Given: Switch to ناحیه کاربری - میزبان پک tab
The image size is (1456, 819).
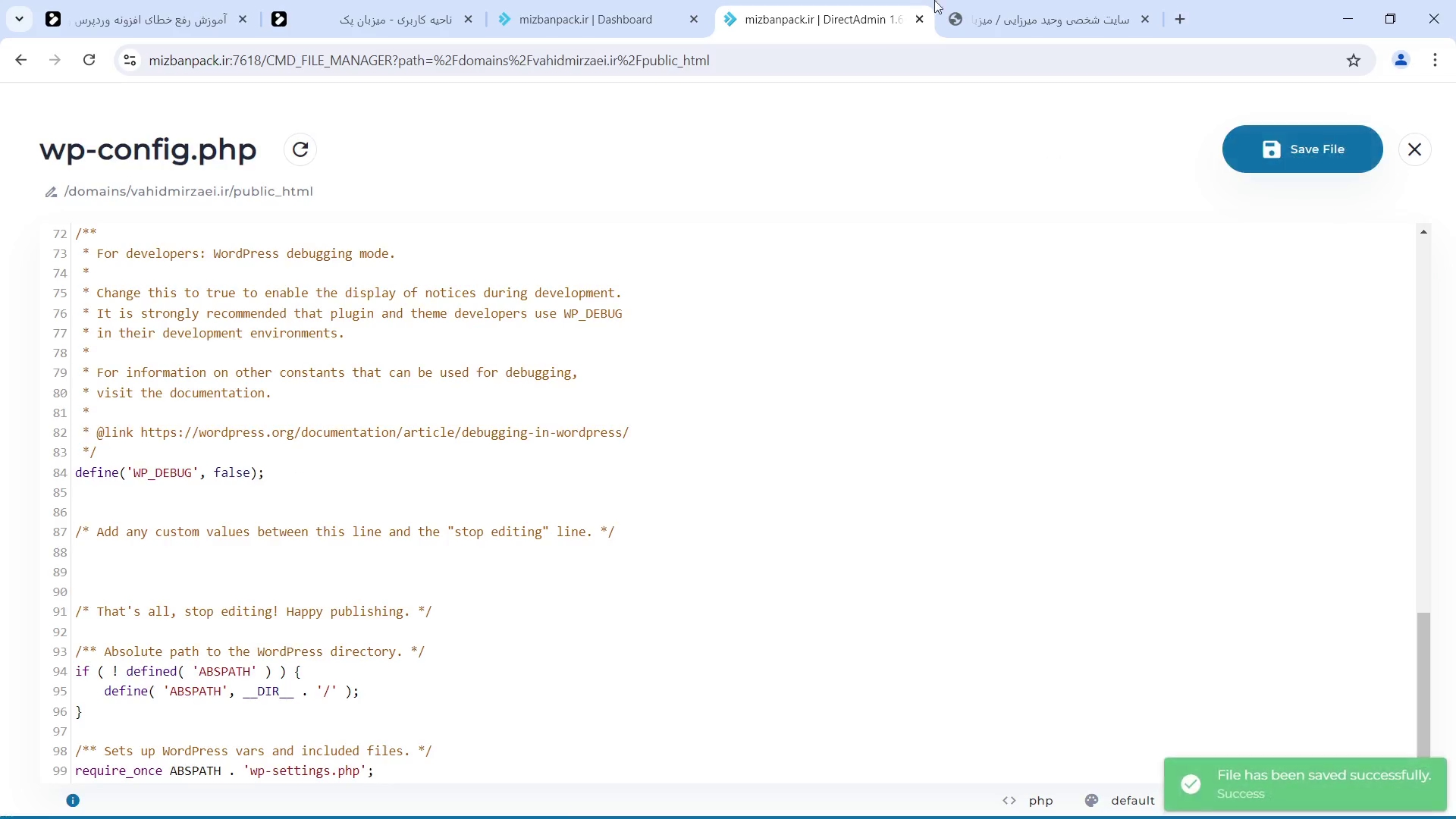Looking at the screenshot, I should 375,20.
